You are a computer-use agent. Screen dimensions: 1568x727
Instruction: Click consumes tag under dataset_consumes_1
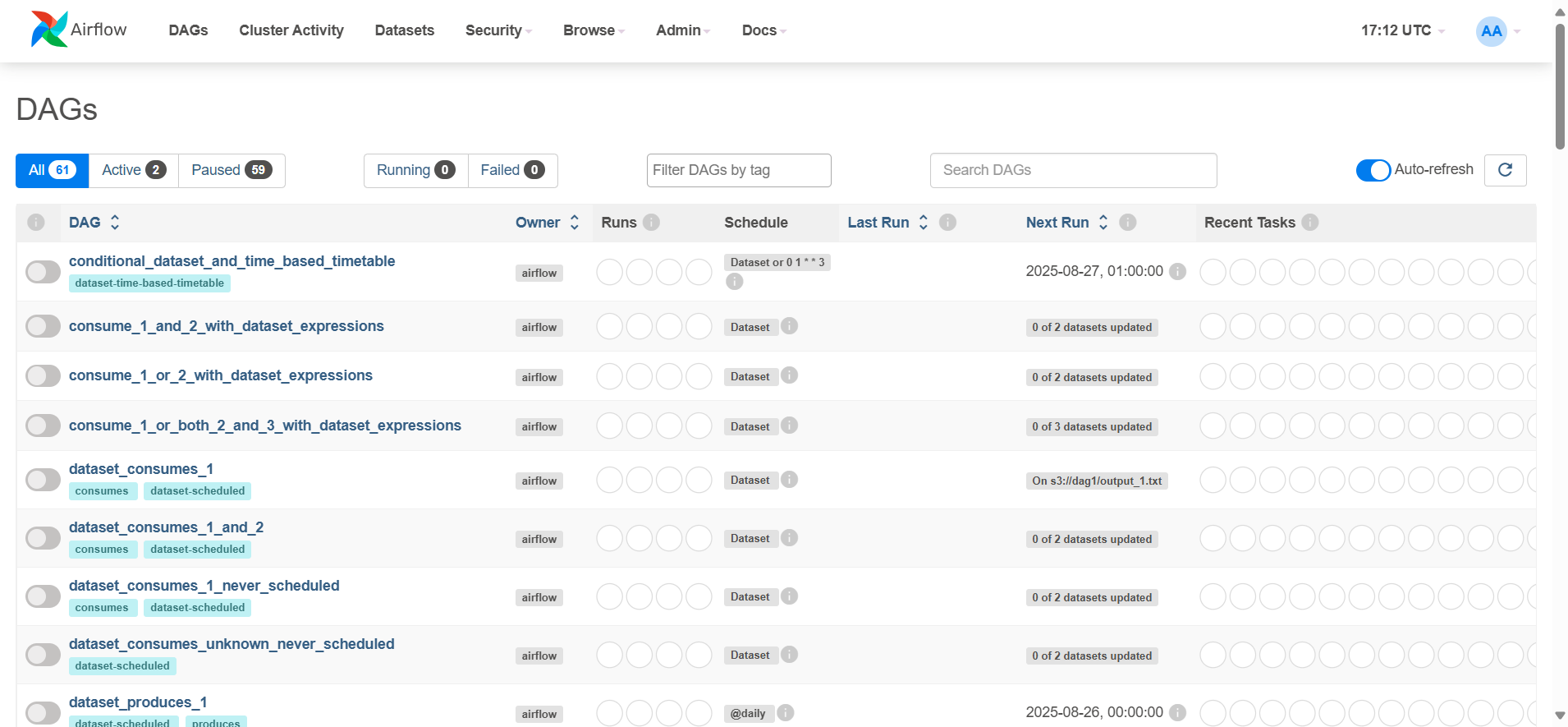tap(102, 491)
